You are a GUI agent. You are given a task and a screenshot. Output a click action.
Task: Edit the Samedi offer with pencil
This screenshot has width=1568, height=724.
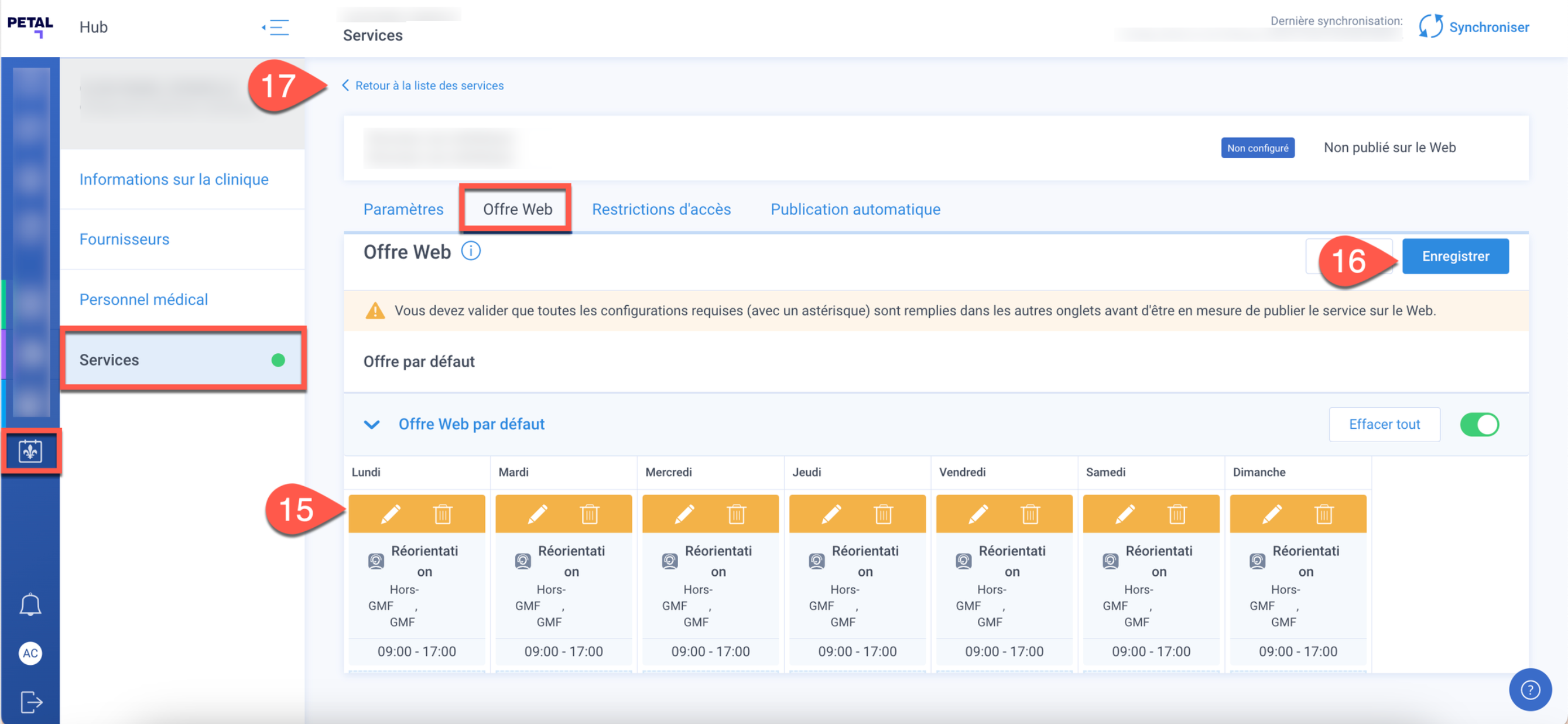coord(1125,514)
